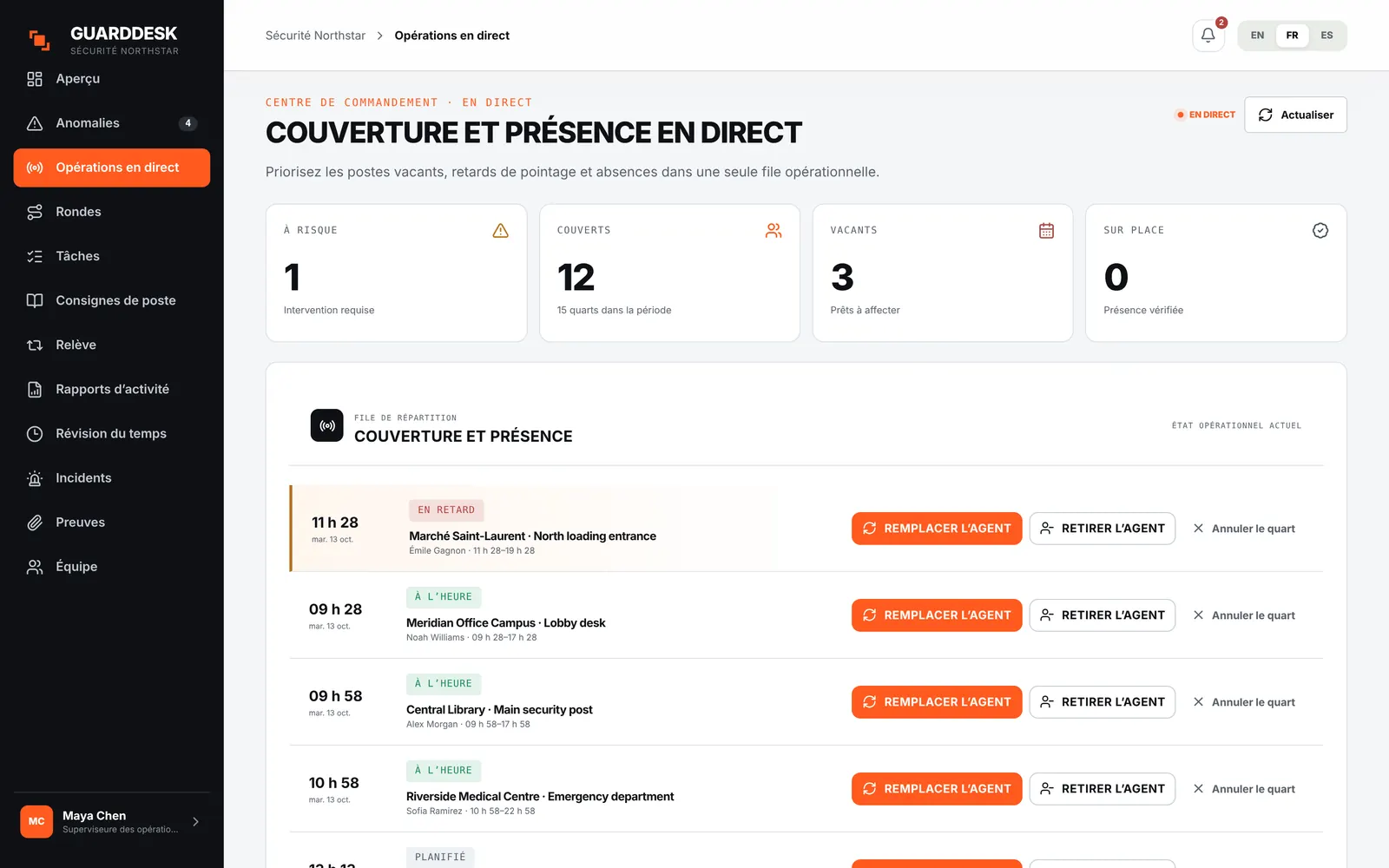Viewport: 1389px width, 868px height.
Task: Click the Sur place checkmark icon
Action: [1320, 230]
